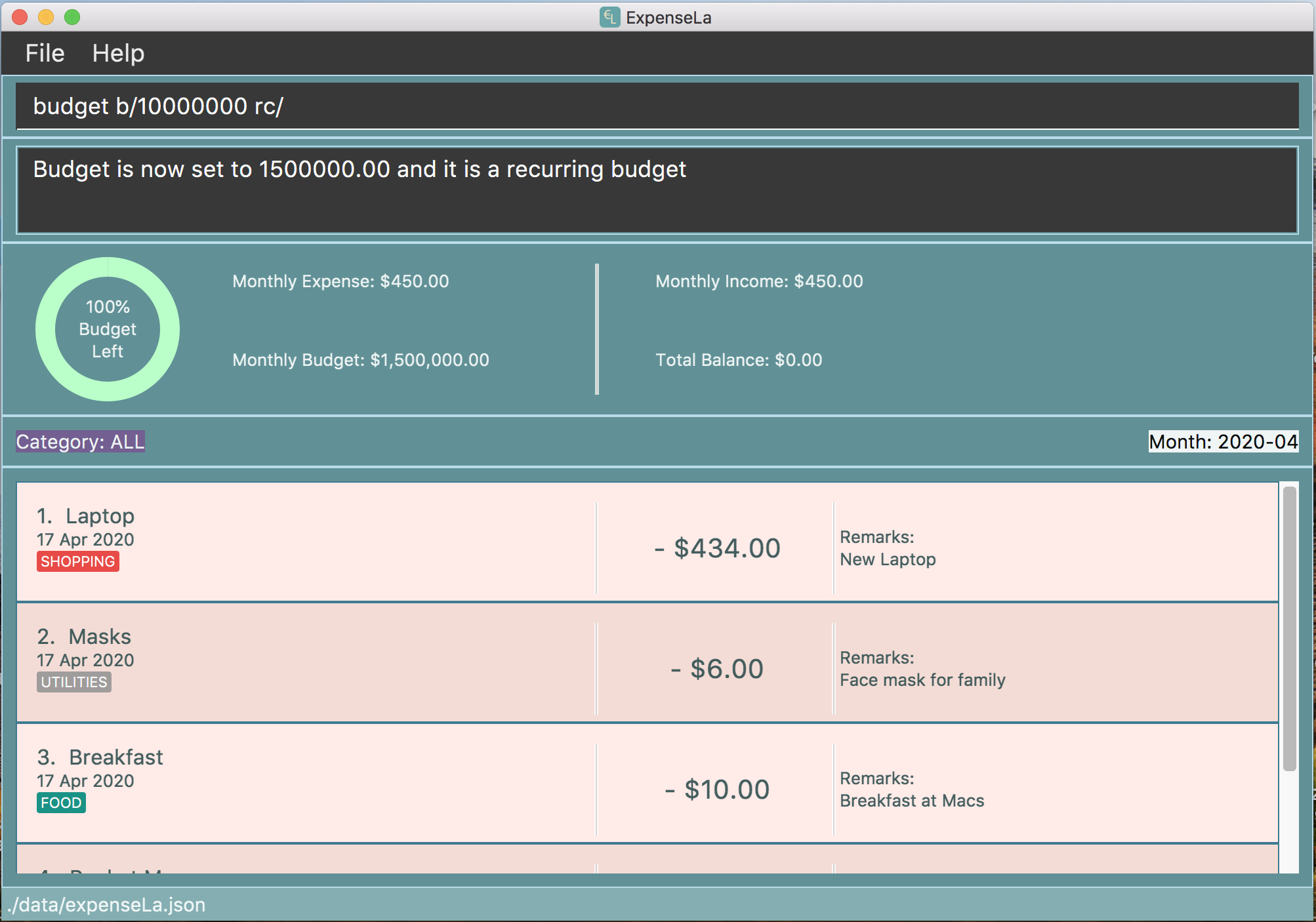1316x922 pixels.
Task: Click the Category: ALL filter label
Action: 80,441
